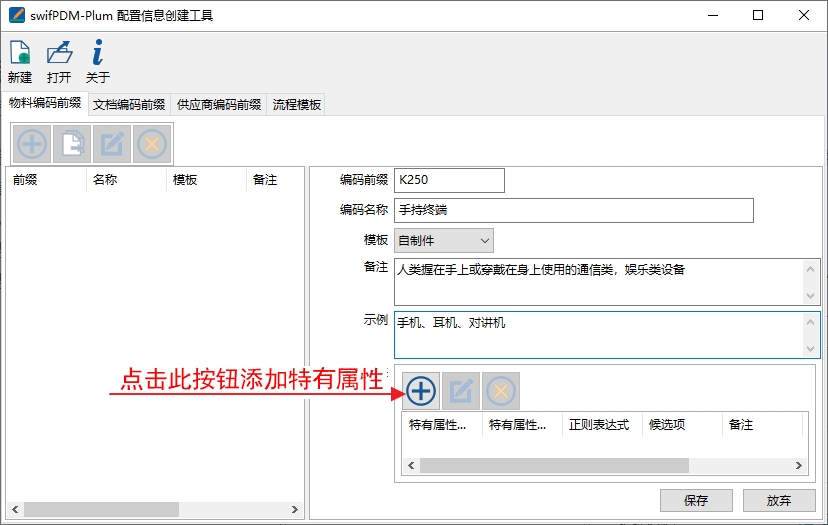Click the attribute table horizontal scrollbar
This screenshot has width=828, height=525.
pyautogui.click(x=555, y=466)
